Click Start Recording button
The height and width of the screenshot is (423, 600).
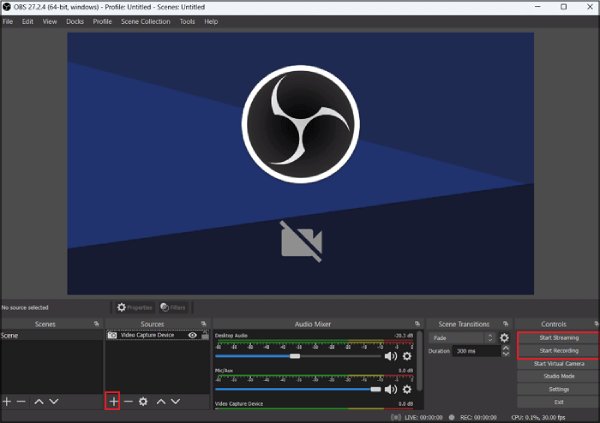coord(559,351)
